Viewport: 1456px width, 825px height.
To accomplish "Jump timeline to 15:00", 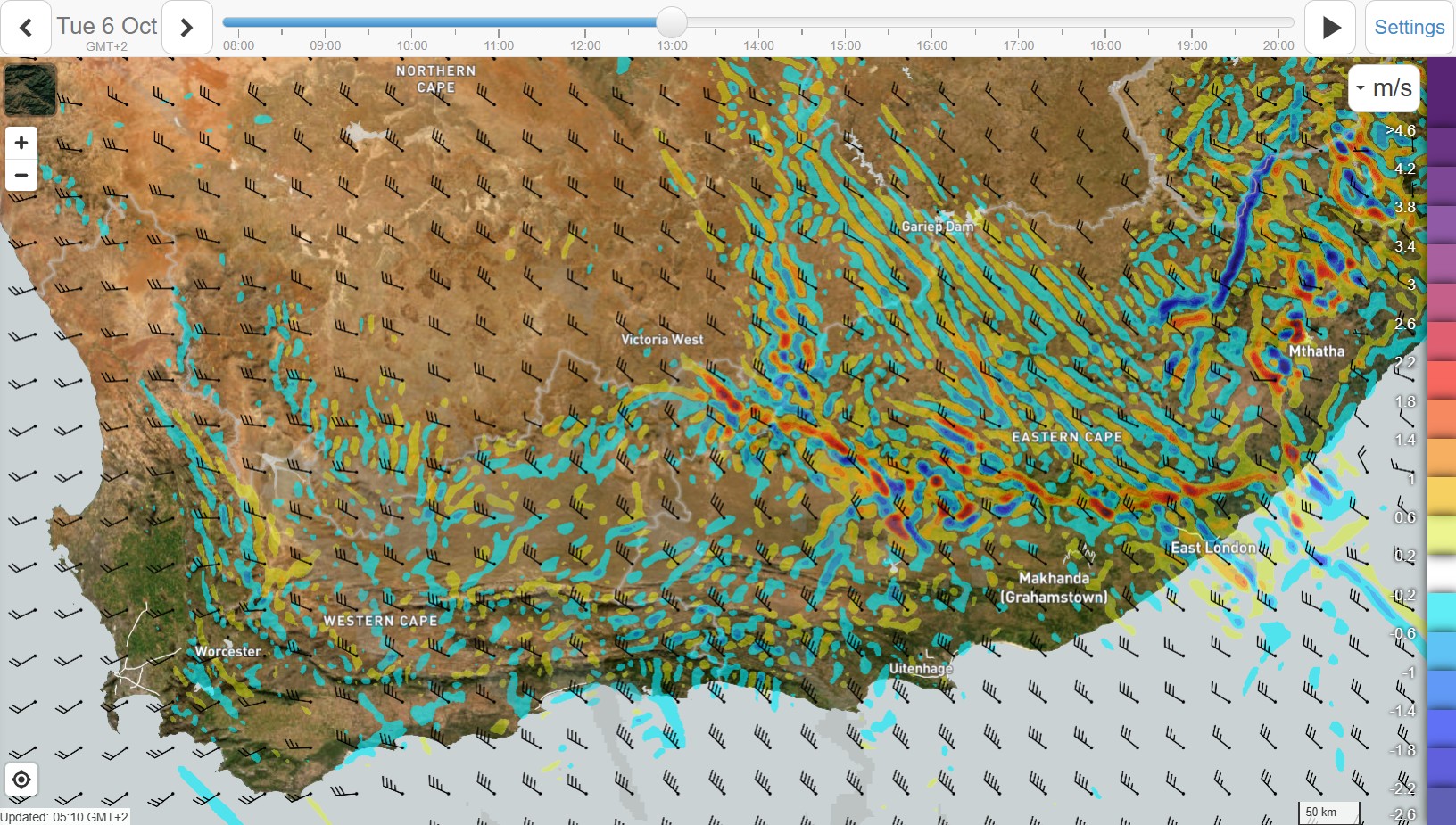I will 845,45.
